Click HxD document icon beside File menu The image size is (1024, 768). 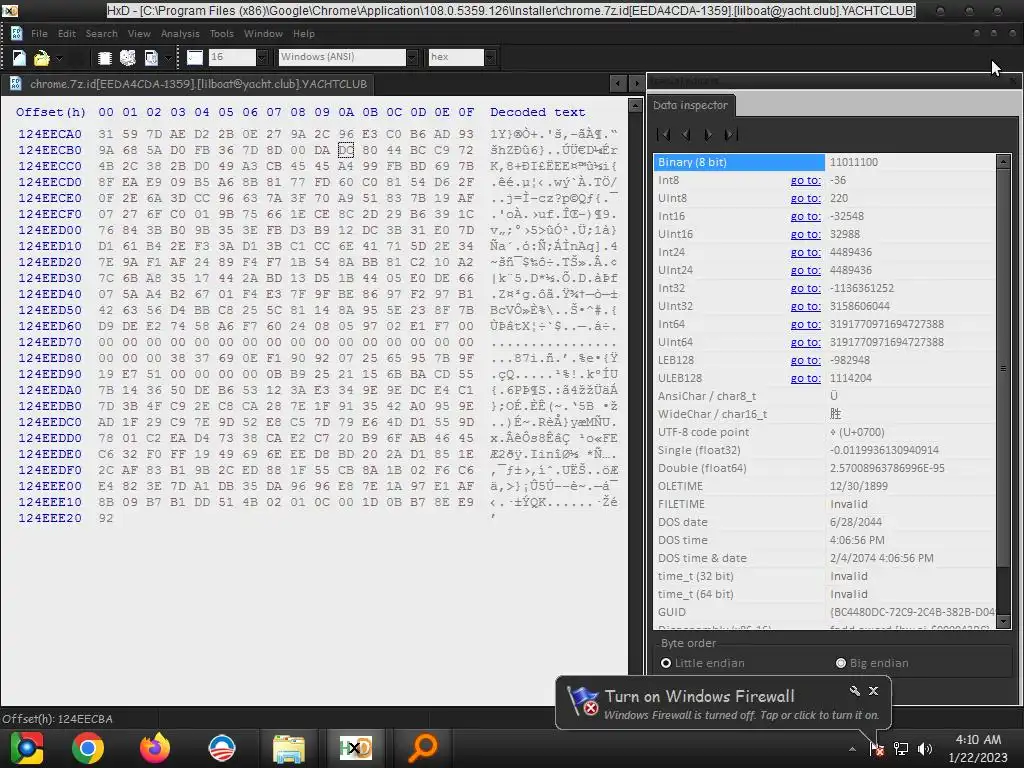tap(16, 33)
